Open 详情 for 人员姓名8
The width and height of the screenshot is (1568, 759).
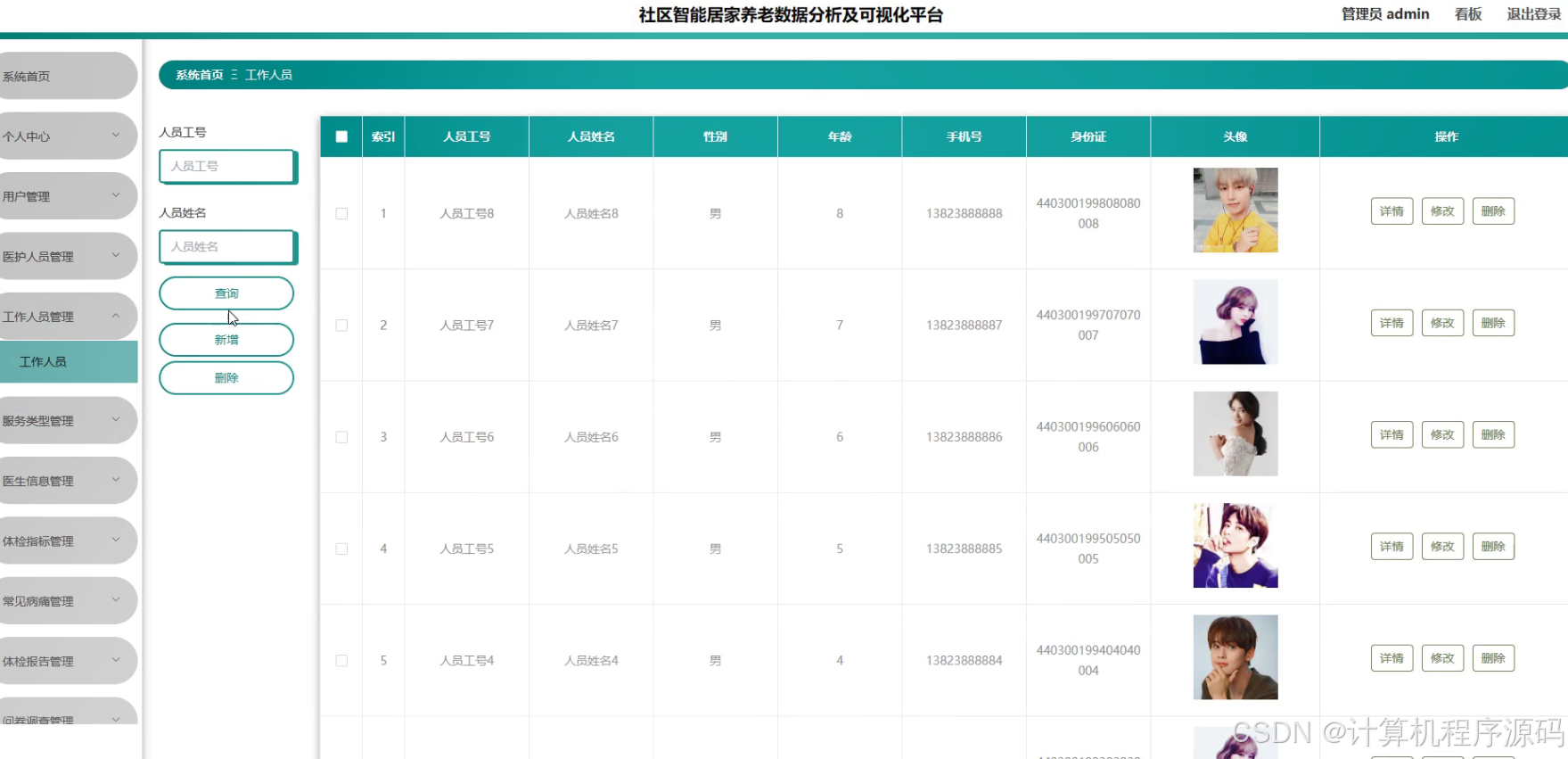[1391, 211]
